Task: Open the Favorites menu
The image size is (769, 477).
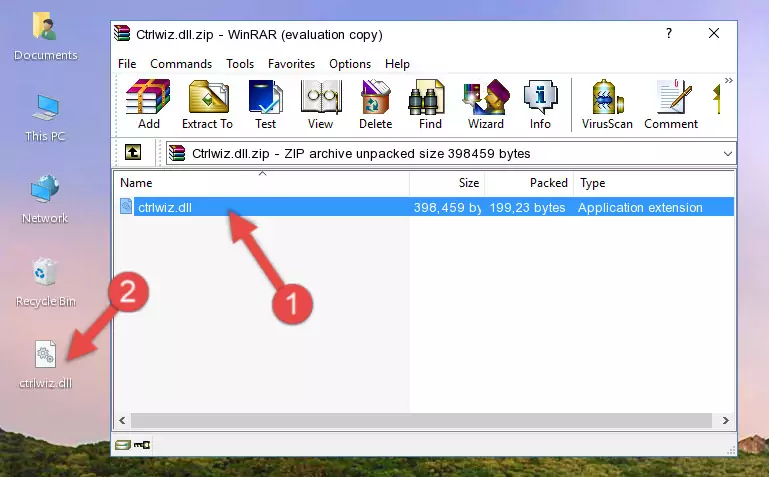Action: pos(291,64)
